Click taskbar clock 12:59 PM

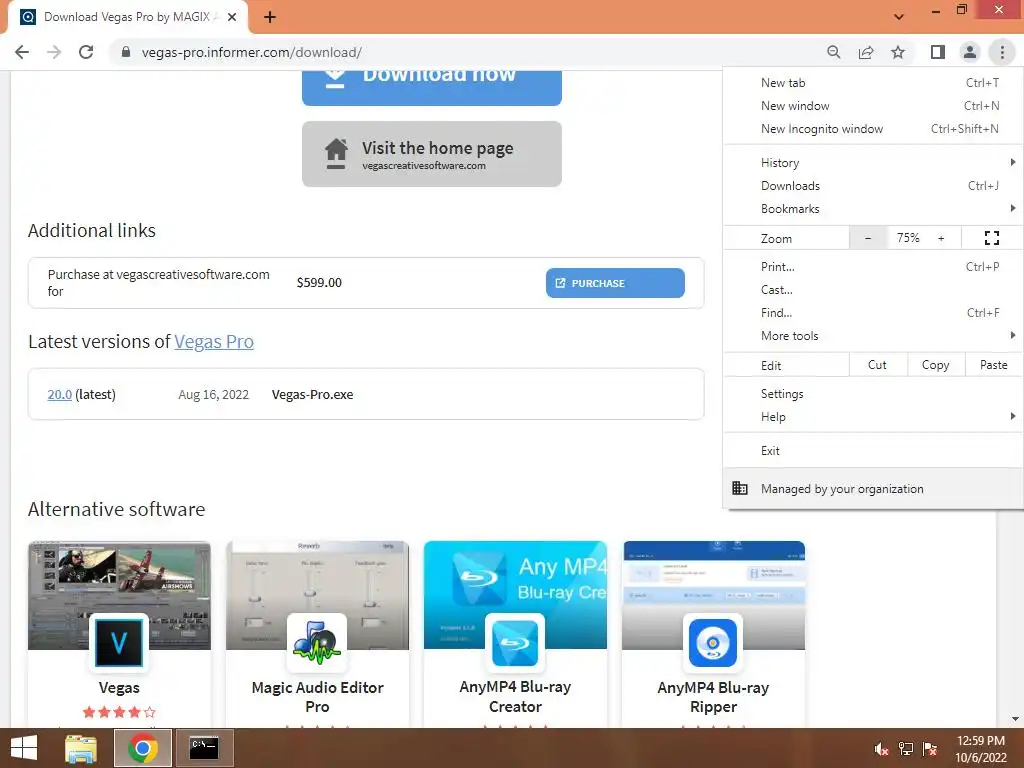coord(980,741)
